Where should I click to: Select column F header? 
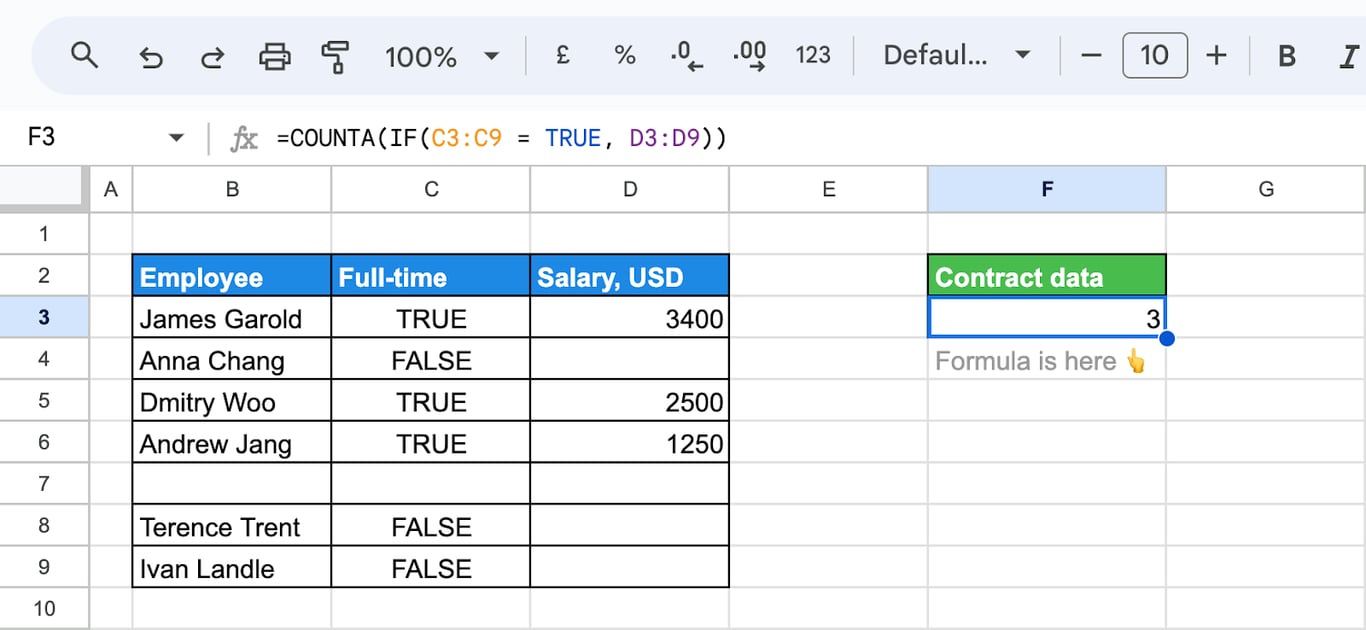[1047, 189]
